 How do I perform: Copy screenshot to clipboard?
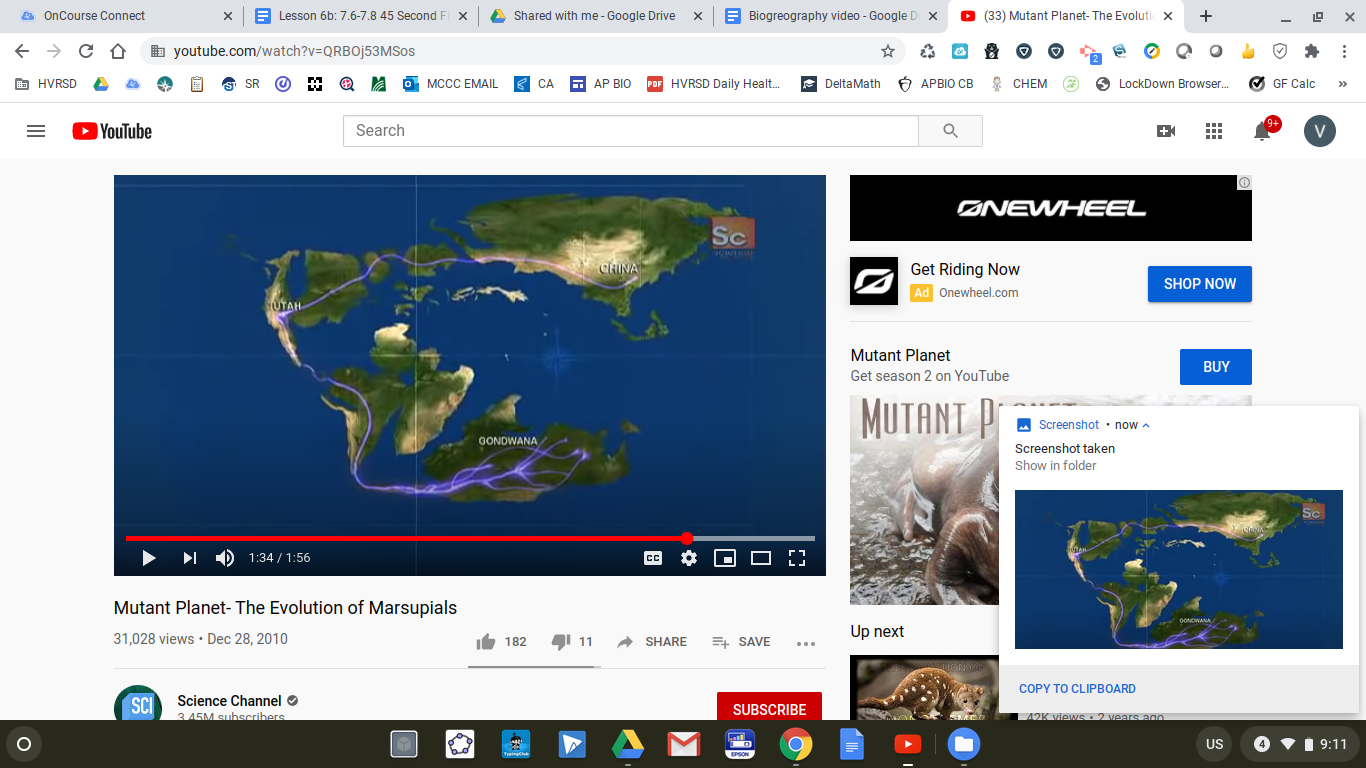tap(1077, 689)
